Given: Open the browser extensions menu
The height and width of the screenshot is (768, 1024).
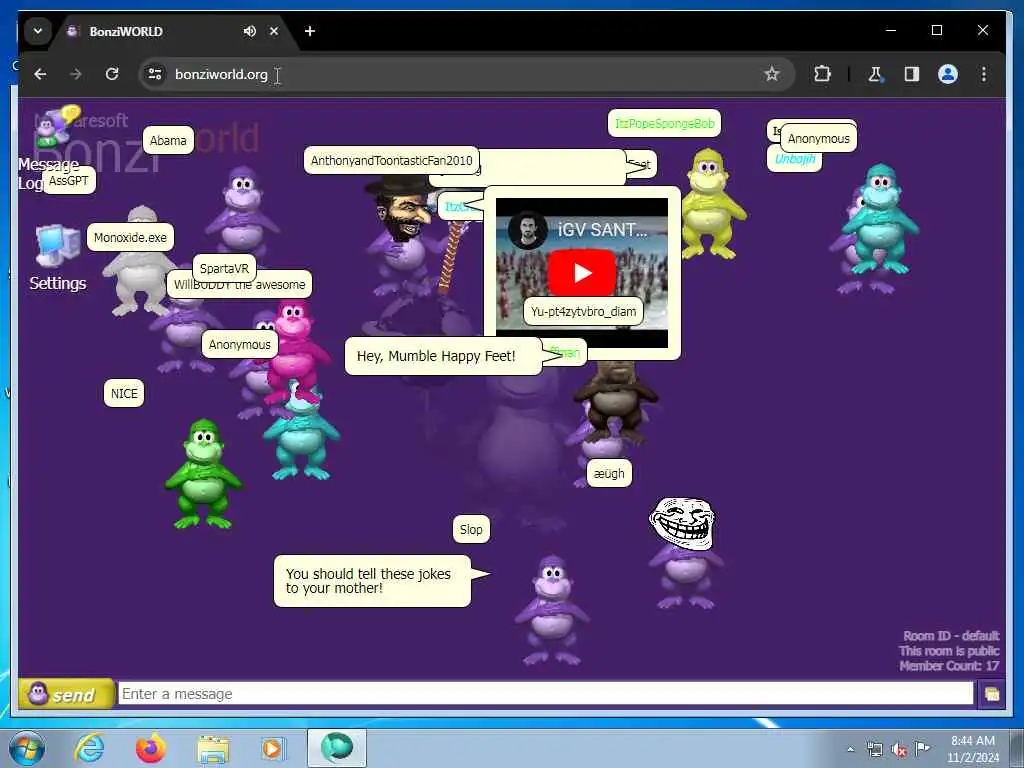Looking at the screenshot, I should (x=822, y=74).
